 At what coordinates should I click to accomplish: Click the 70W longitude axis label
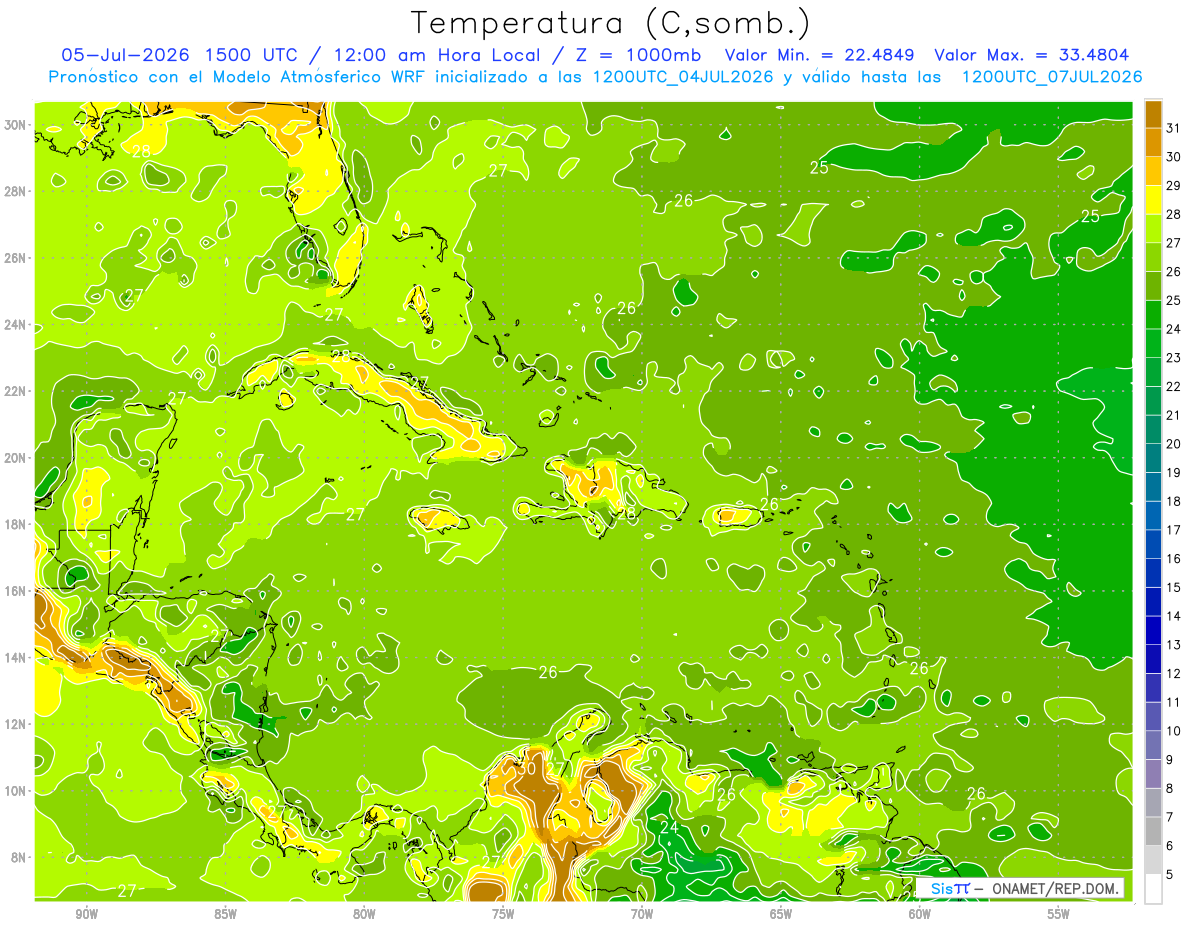[642, 914]
